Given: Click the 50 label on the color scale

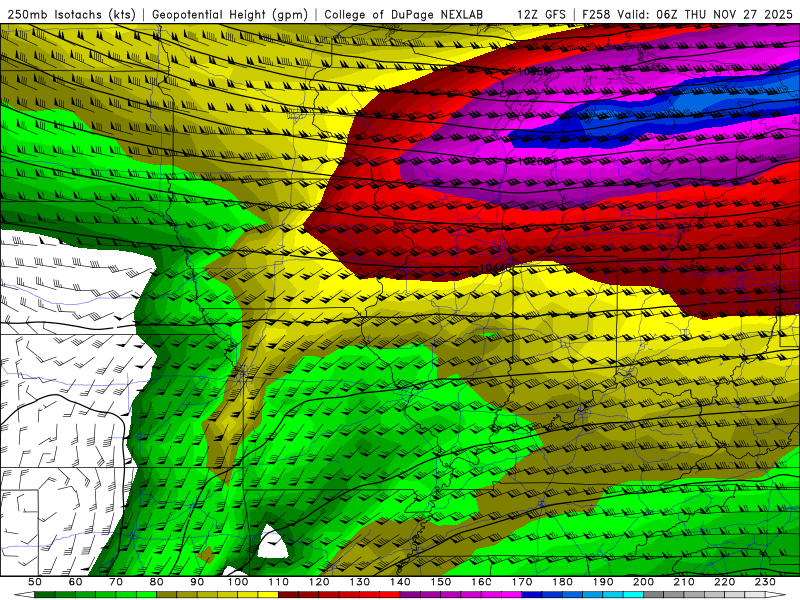Looking at the screenshot, I should (x=34, y=582).
